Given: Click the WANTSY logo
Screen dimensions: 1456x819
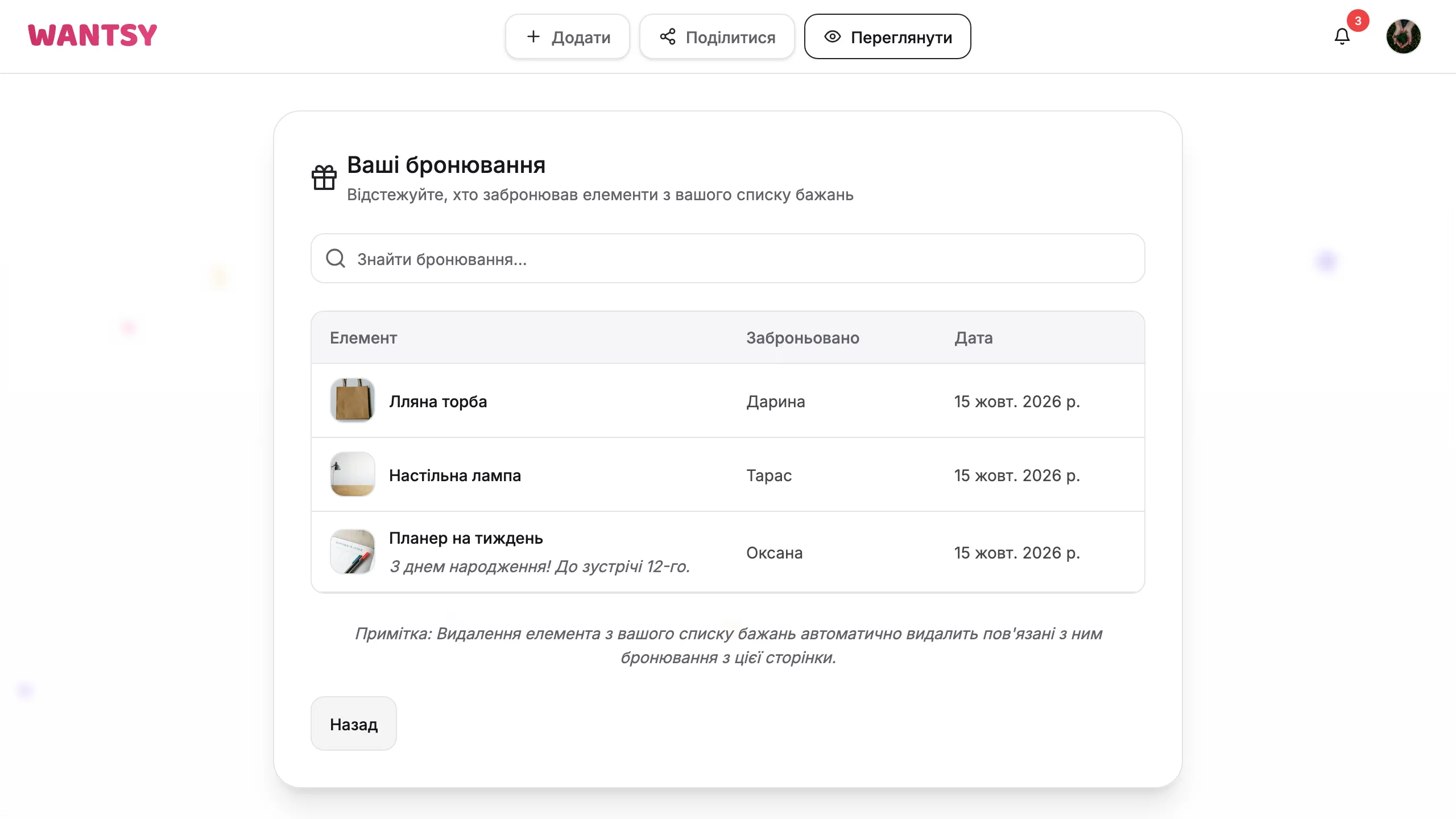Looking at the screenshot, I should 92,35.
